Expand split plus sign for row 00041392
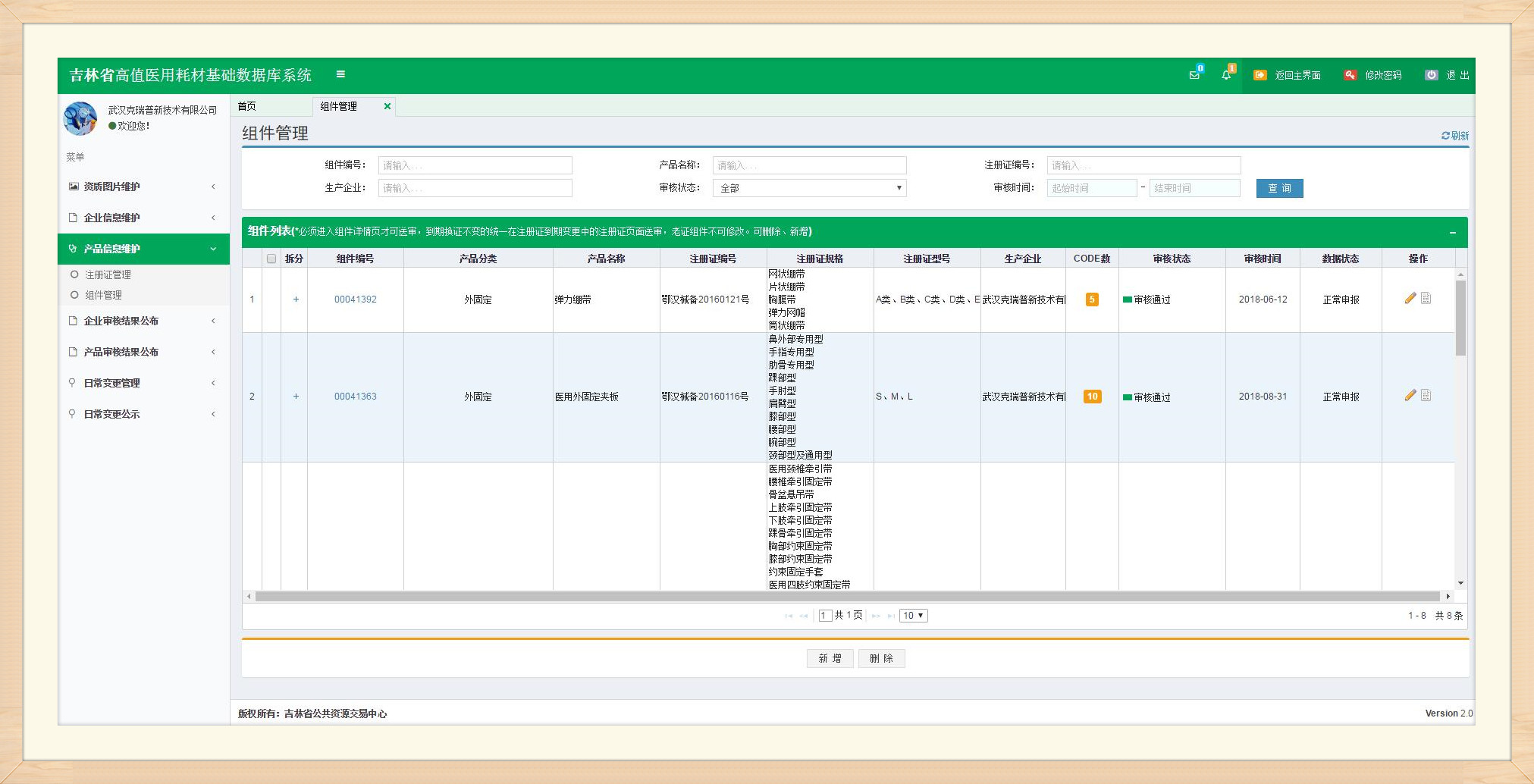The image size is (1534, 784). click(x=296, y=299)
